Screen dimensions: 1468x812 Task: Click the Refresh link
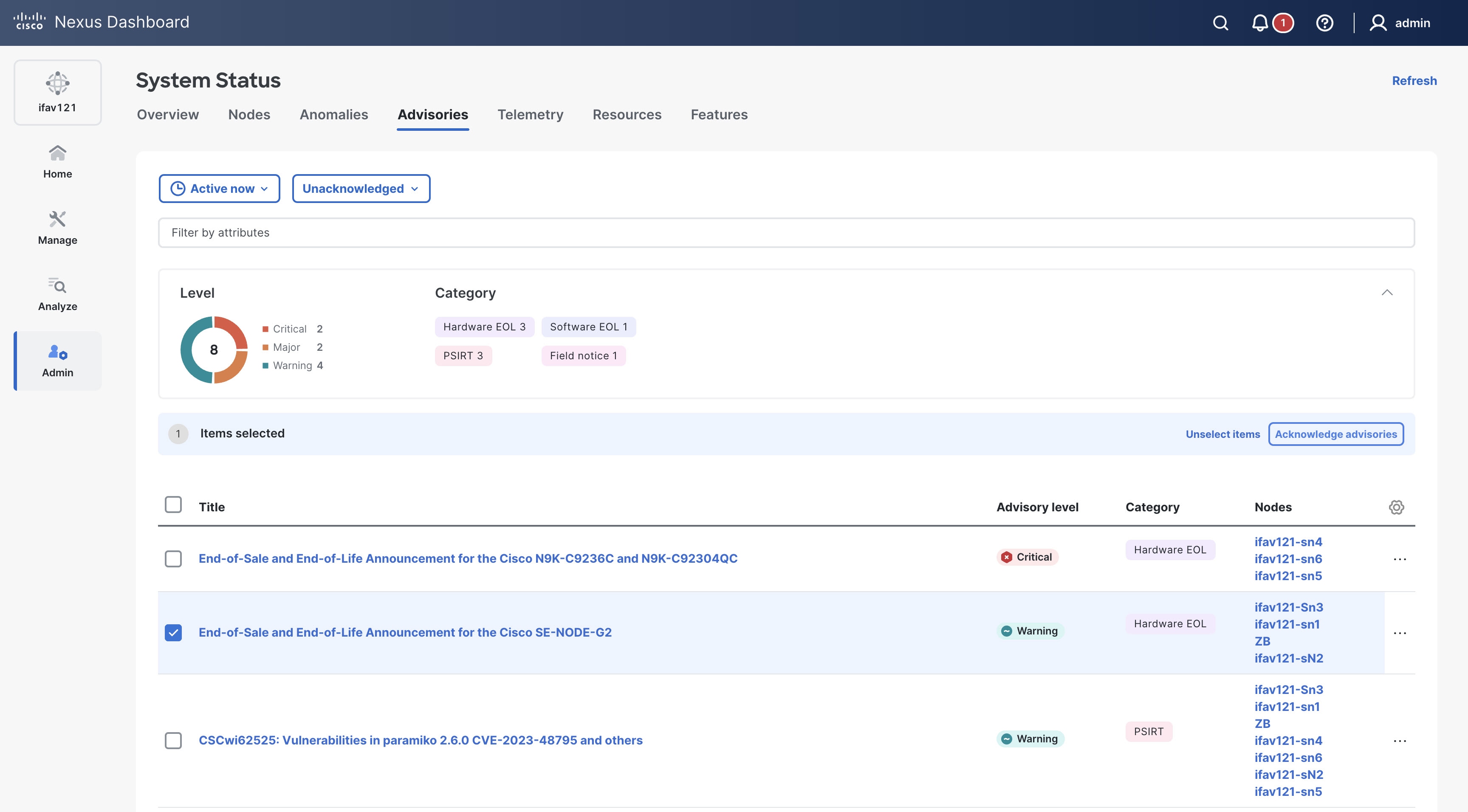1414,81
